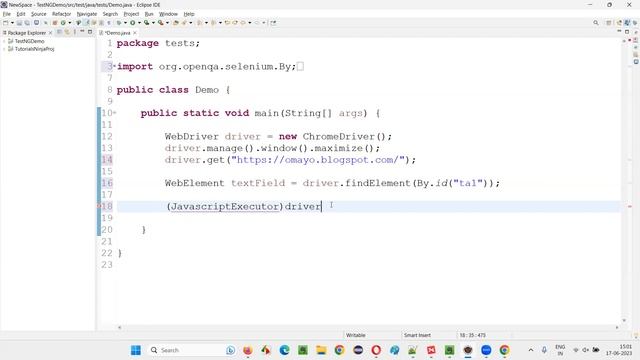Screen dimensions: 640x360
Task: Click the Save toolbar icon
Action: pyautogui.click(x=19, y=23)
